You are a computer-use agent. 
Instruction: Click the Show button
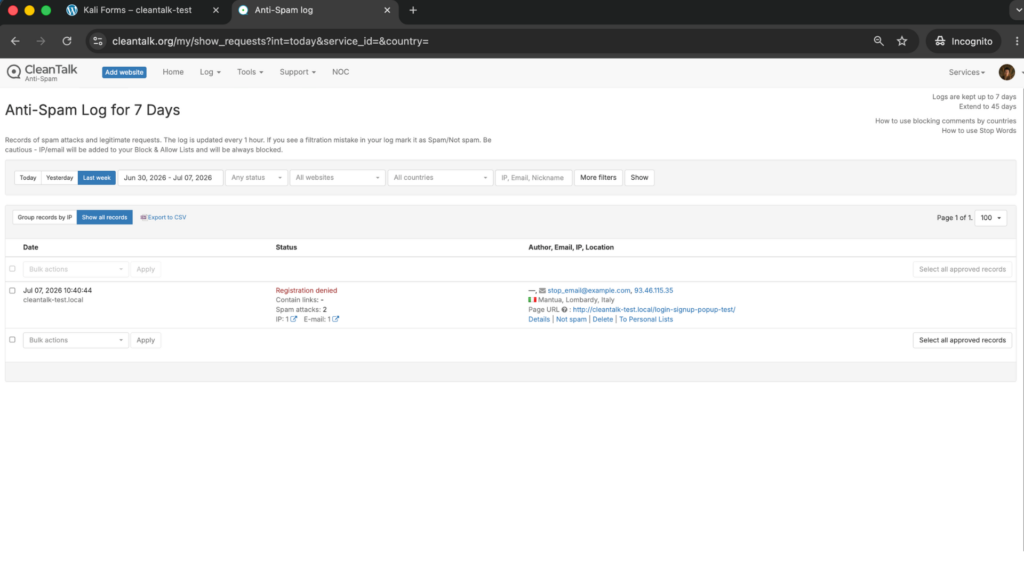[x=639, y=178]
